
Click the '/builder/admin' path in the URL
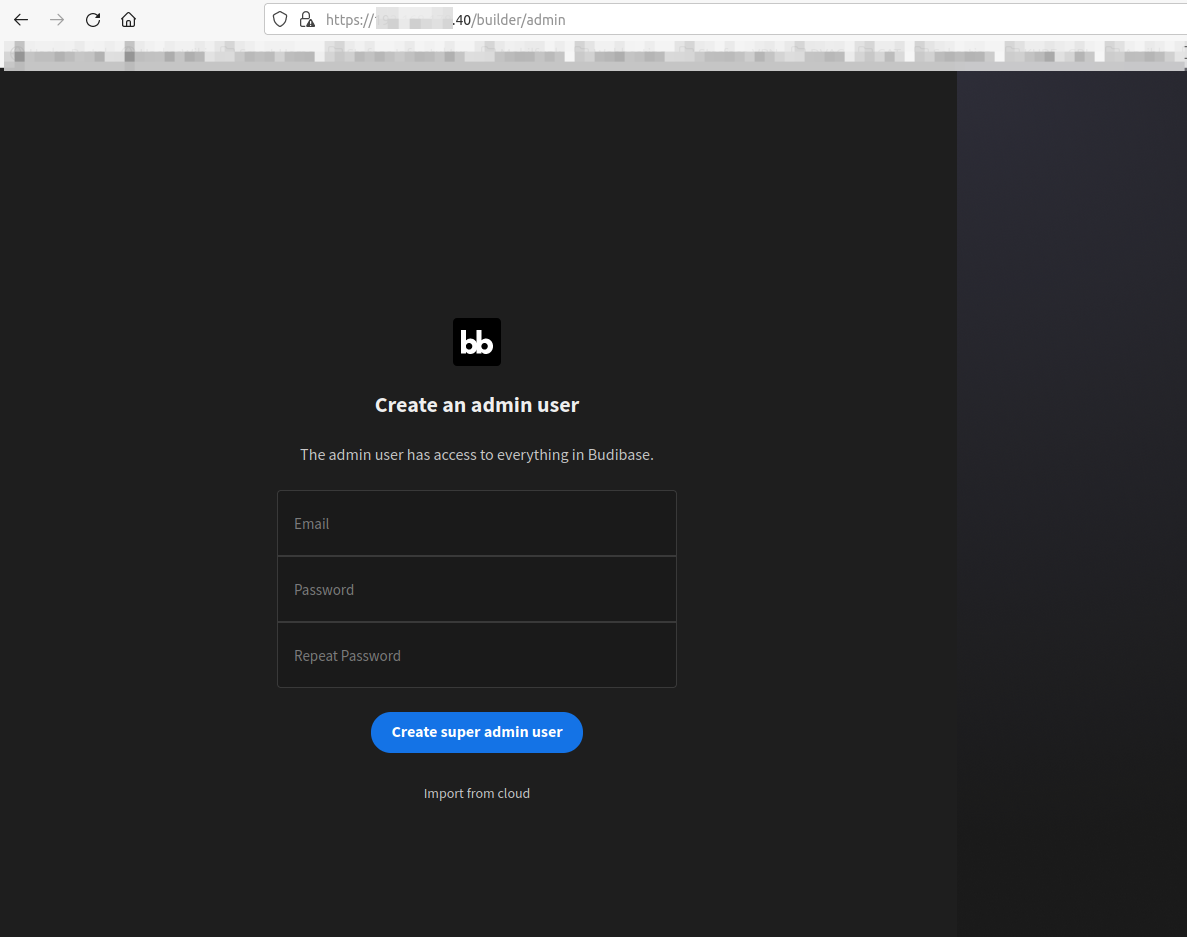pyautogui.click(x=519, y=20)
